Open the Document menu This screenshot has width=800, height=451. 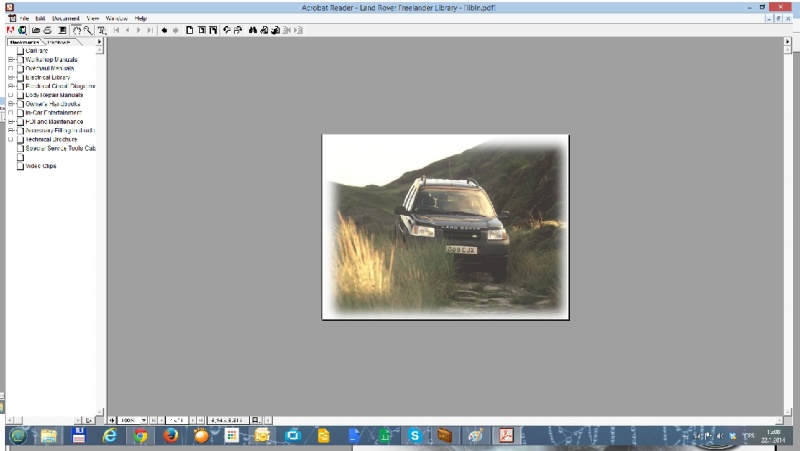(x=66, y=18)
